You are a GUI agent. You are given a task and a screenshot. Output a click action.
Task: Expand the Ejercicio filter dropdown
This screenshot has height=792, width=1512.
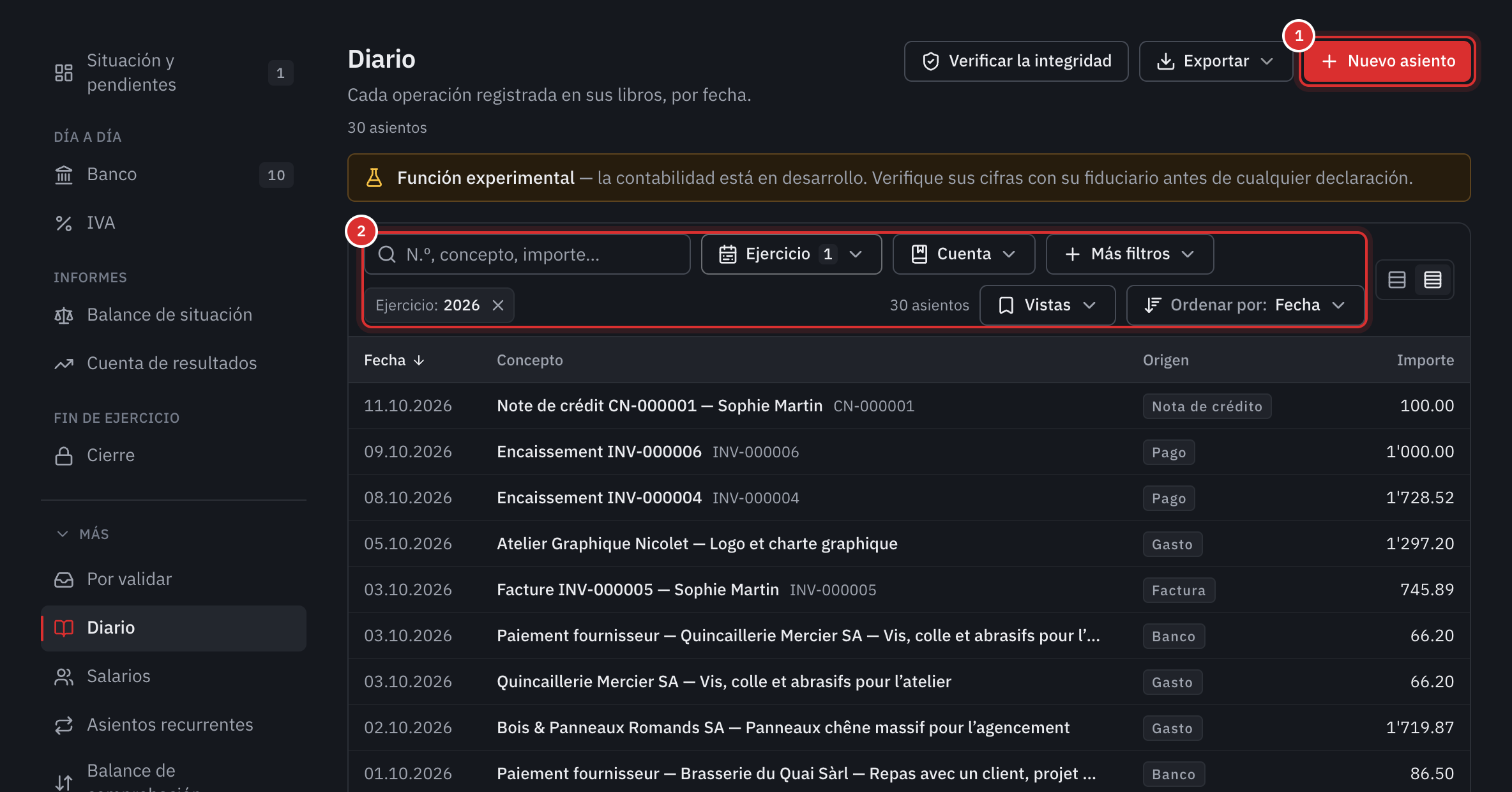coord(791,254)
